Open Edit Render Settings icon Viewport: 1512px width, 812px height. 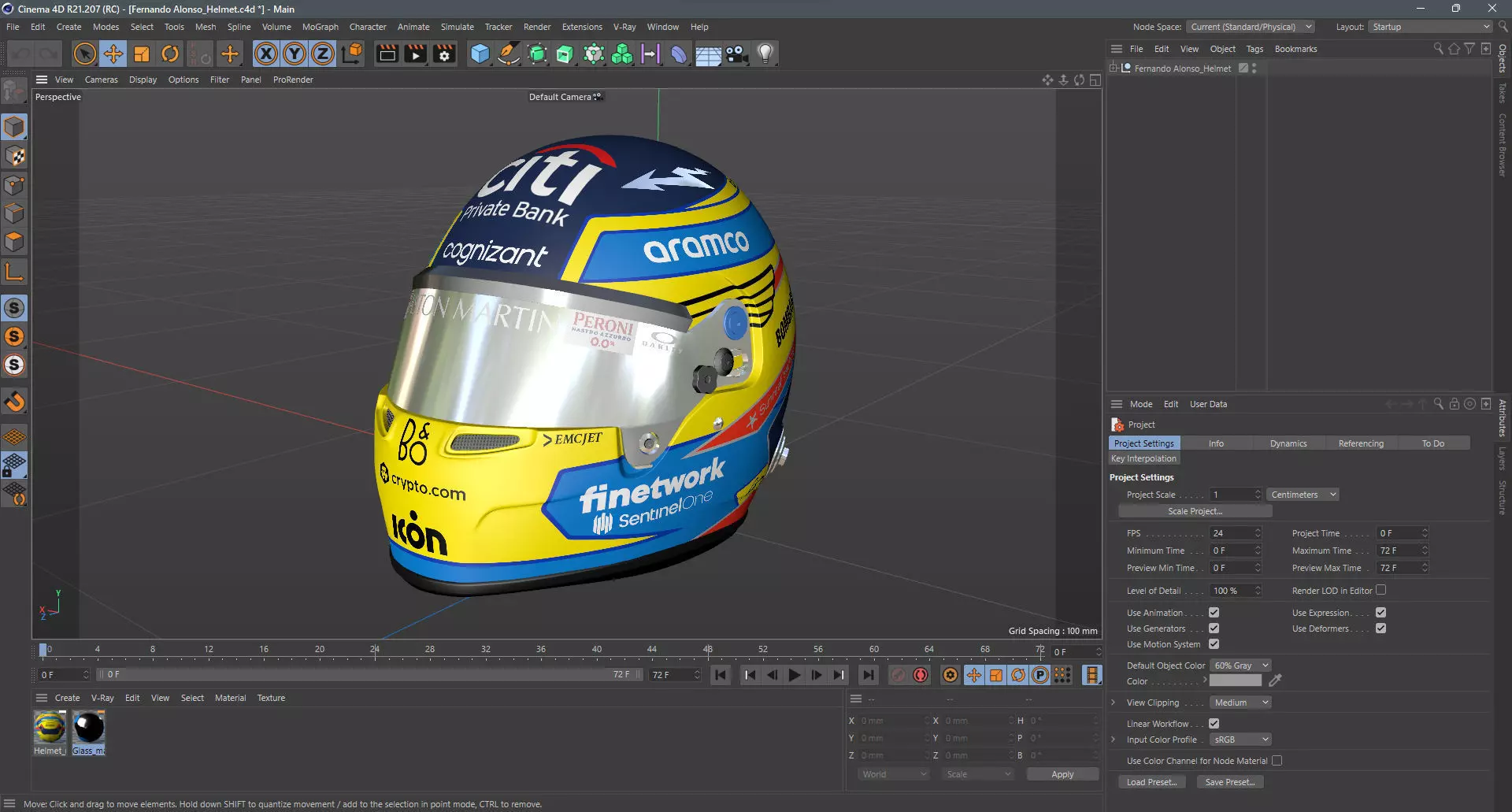point(444,54)
